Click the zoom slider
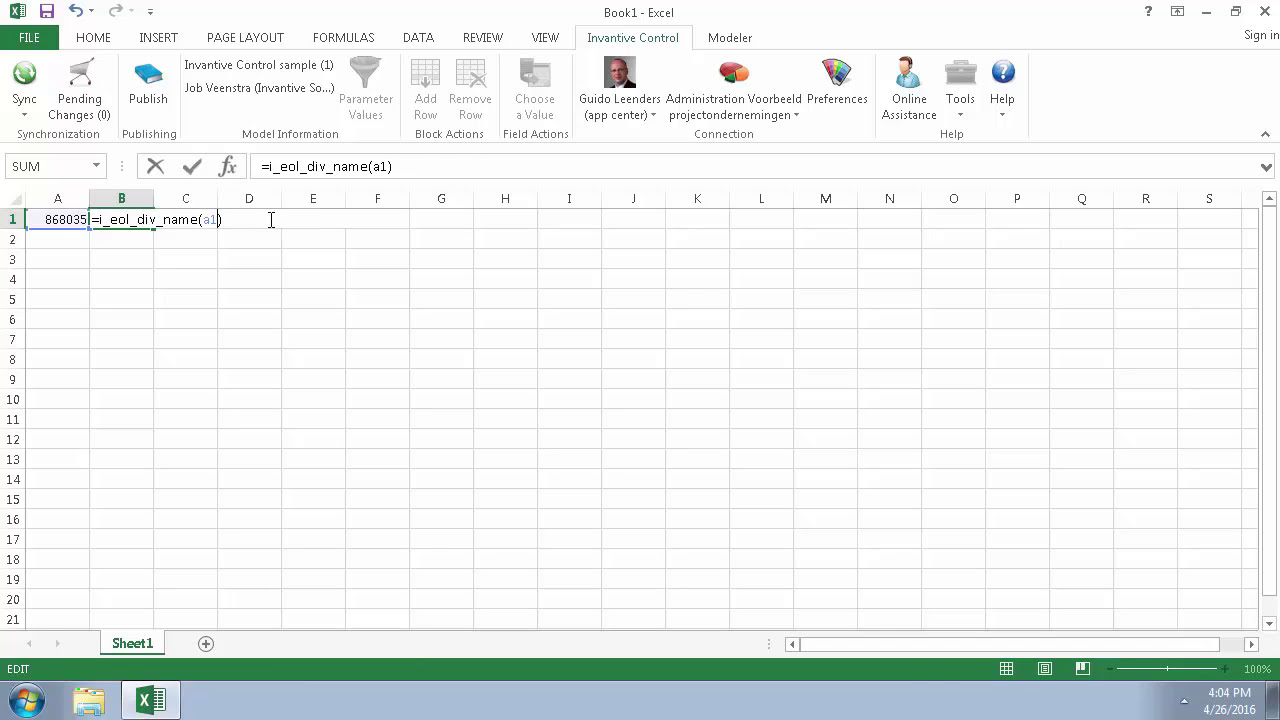Image resolution: width=1280 pixels, height=720 pixels. pos(1168,669)
